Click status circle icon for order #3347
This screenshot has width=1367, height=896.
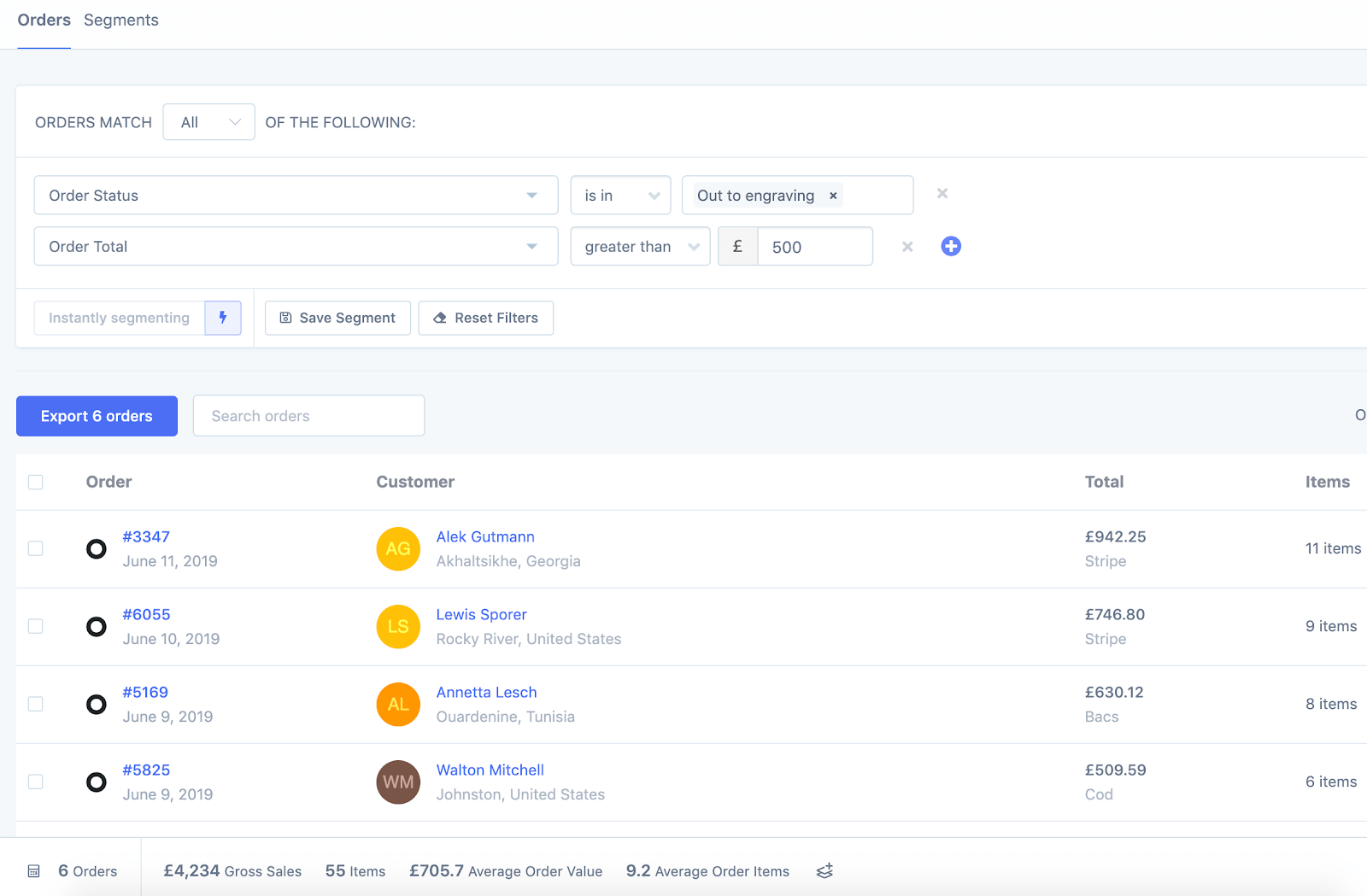97,549
